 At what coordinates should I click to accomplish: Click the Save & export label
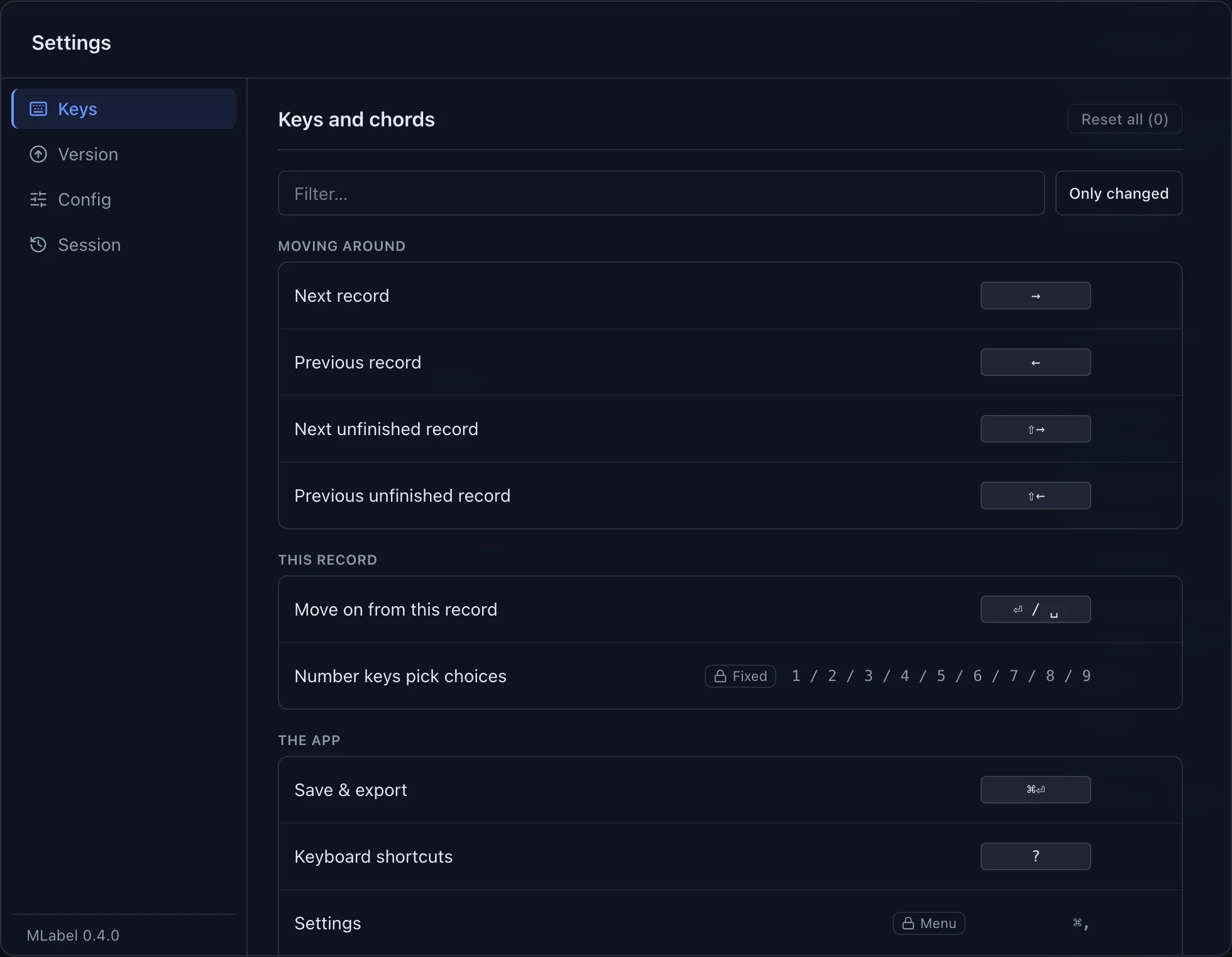(x=351, y=790)
